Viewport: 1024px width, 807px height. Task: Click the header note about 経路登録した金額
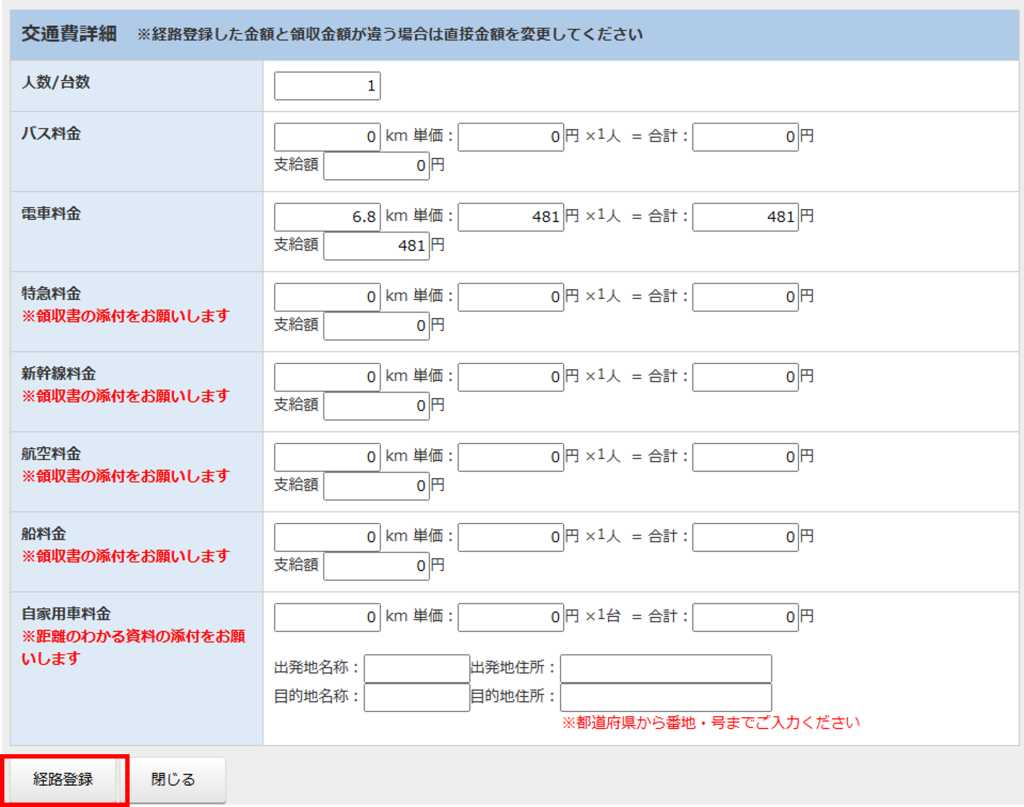[390, 35]
